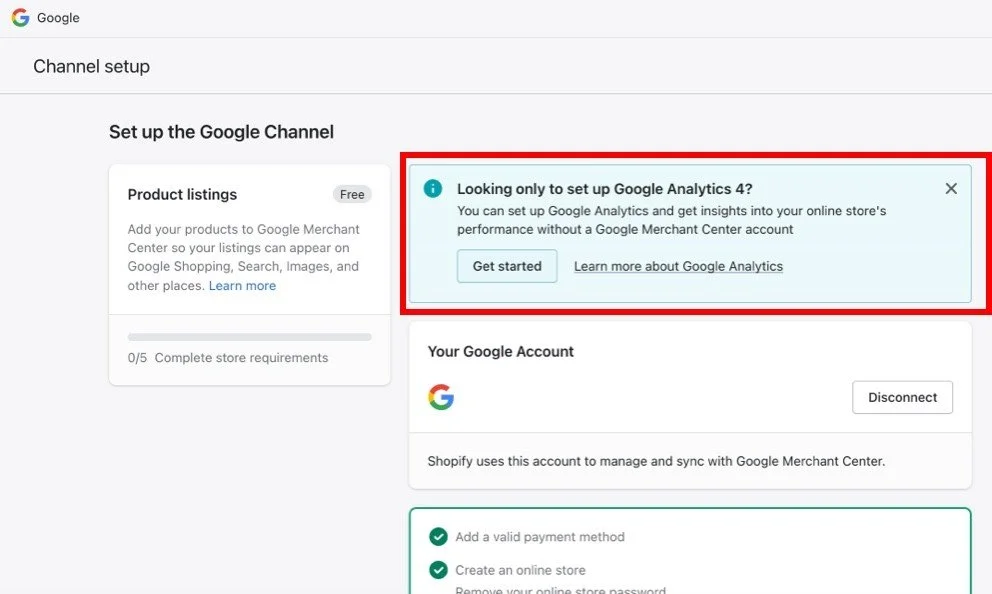Click the Add a valid payment method text
Screen dimensions: 992x594
click(x=540, y=537)
